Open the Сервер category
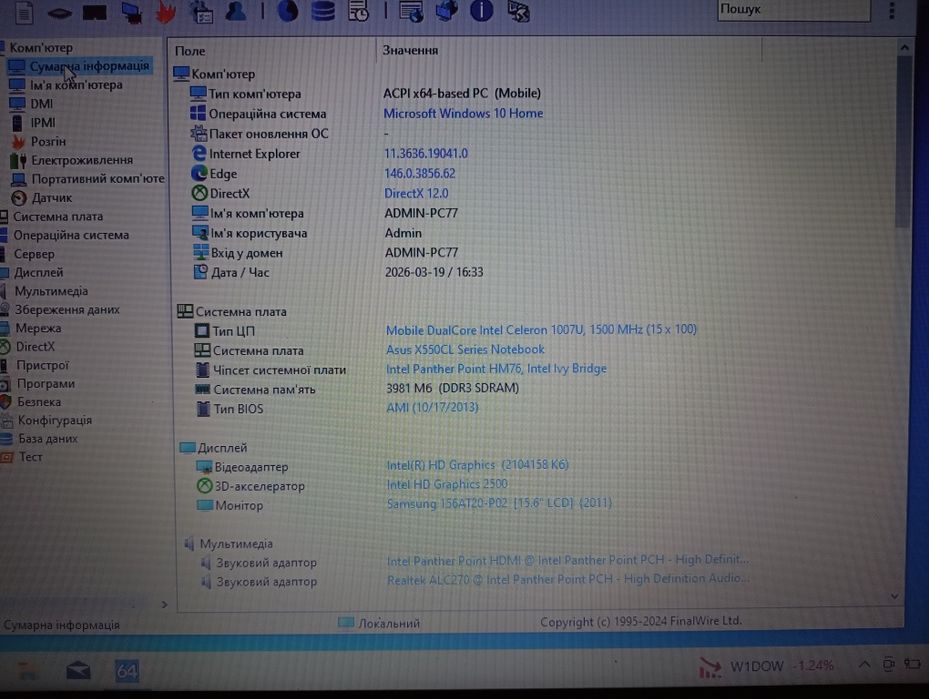The width and height of the screenshot is (929, 699). (x=34, y=254)
